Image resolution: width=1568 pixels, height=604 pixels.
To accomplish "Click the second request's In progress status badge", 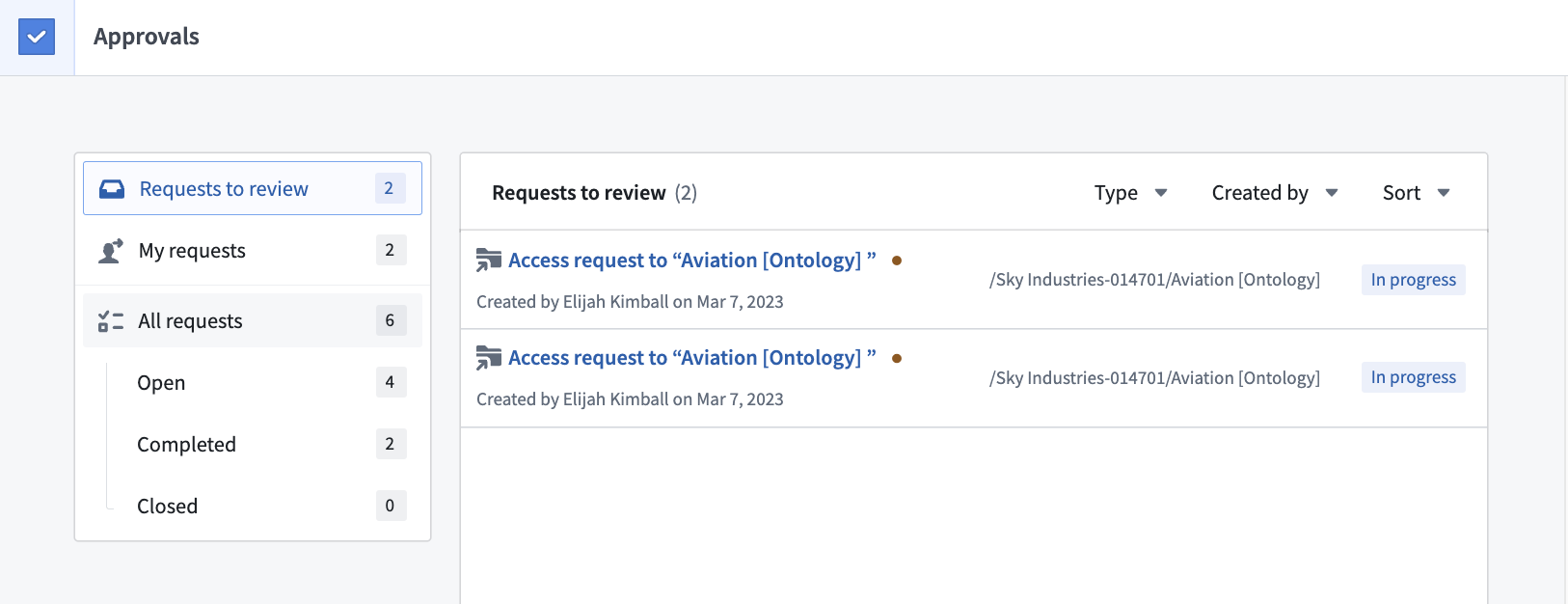I will (x=1414, y=377).
